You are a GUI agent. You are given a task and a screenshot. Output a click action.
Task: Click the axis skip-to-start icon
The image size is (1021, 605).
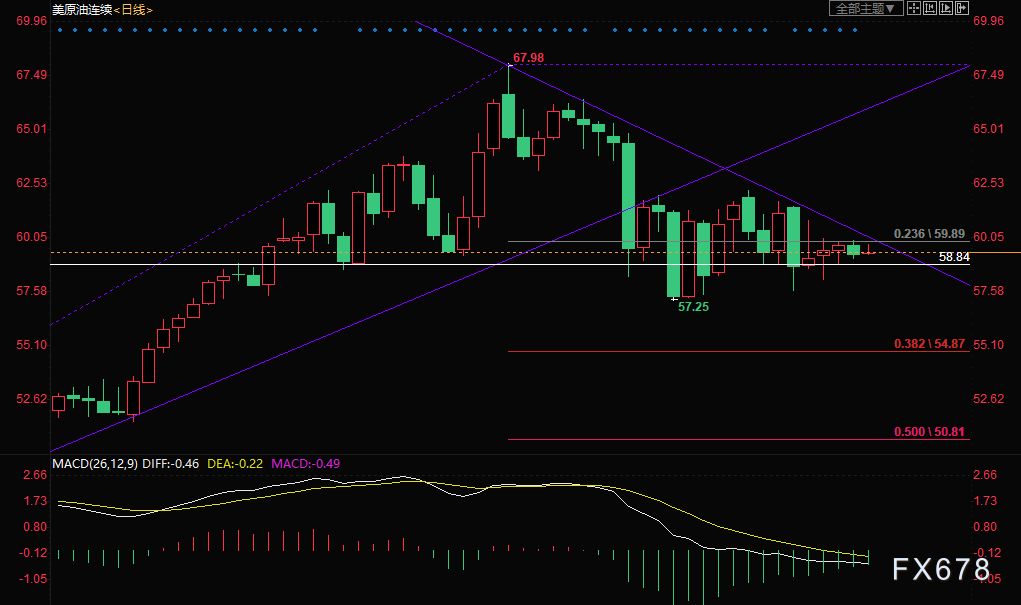(x=930, y=8)
